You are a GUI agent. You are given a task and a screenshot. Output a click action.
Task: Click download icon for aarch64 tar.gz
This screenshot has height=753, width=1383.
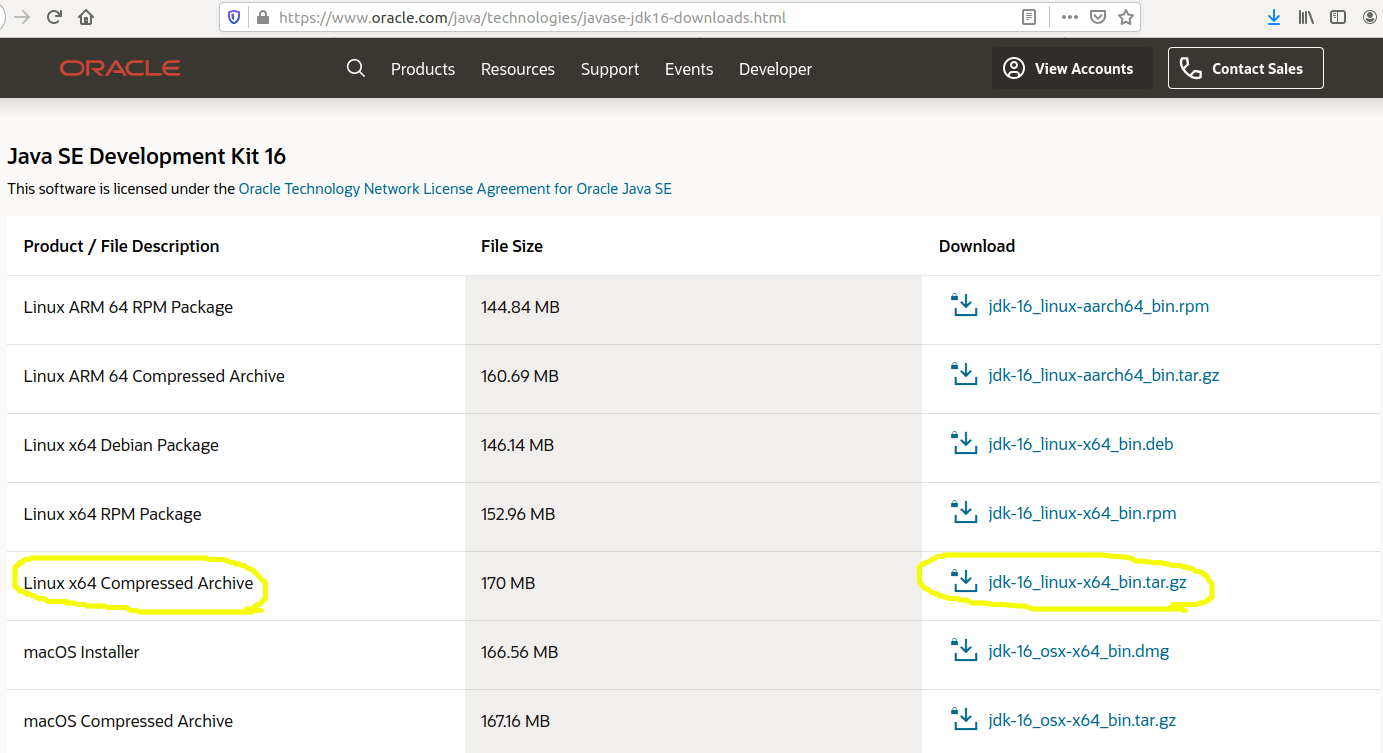click(963, 375)
